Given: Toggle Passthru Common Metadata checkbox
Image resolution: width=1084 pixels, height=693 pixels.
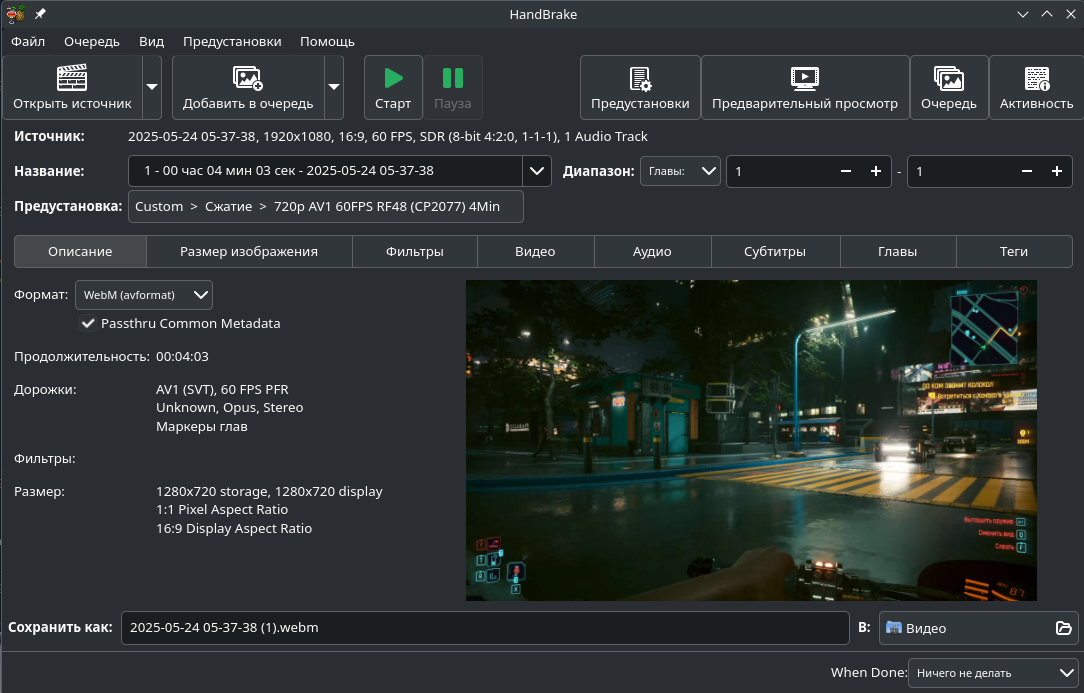Looking at the screenshot, I should point(88,324).
